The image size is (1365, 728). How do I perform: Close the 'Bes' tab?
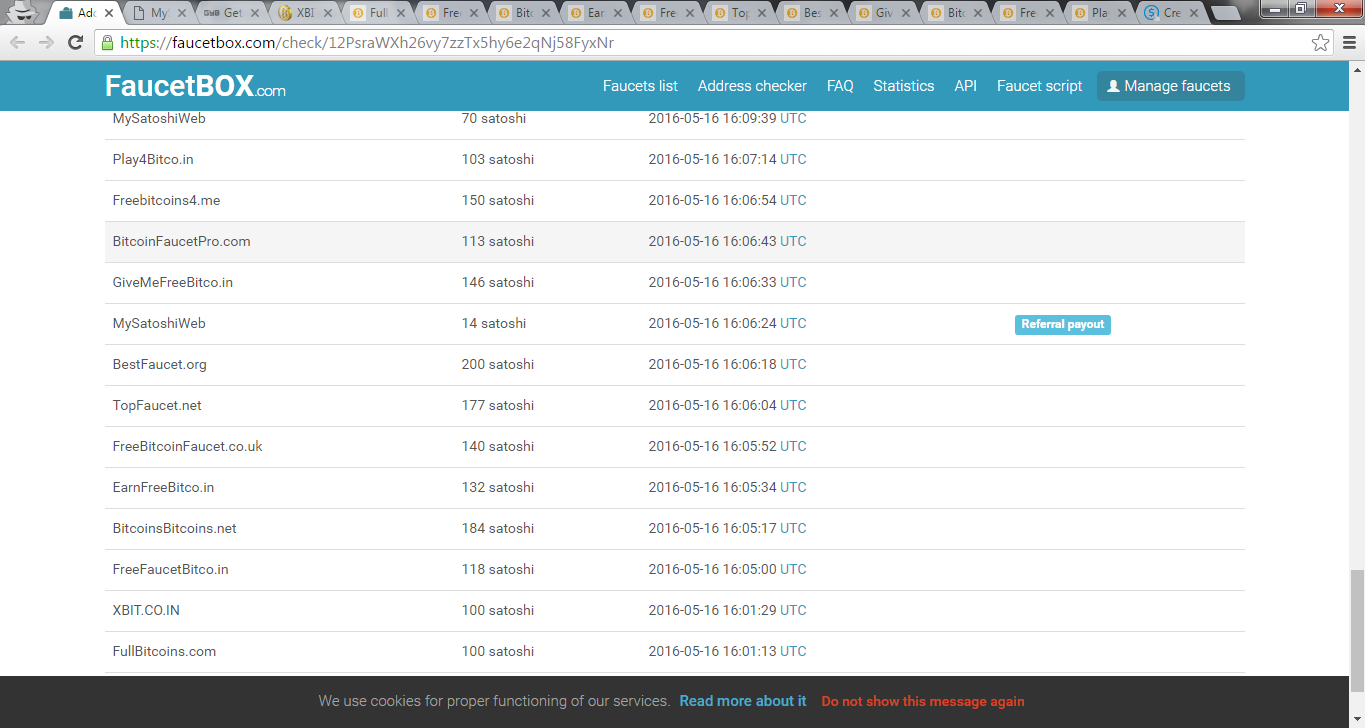(836, 13)
